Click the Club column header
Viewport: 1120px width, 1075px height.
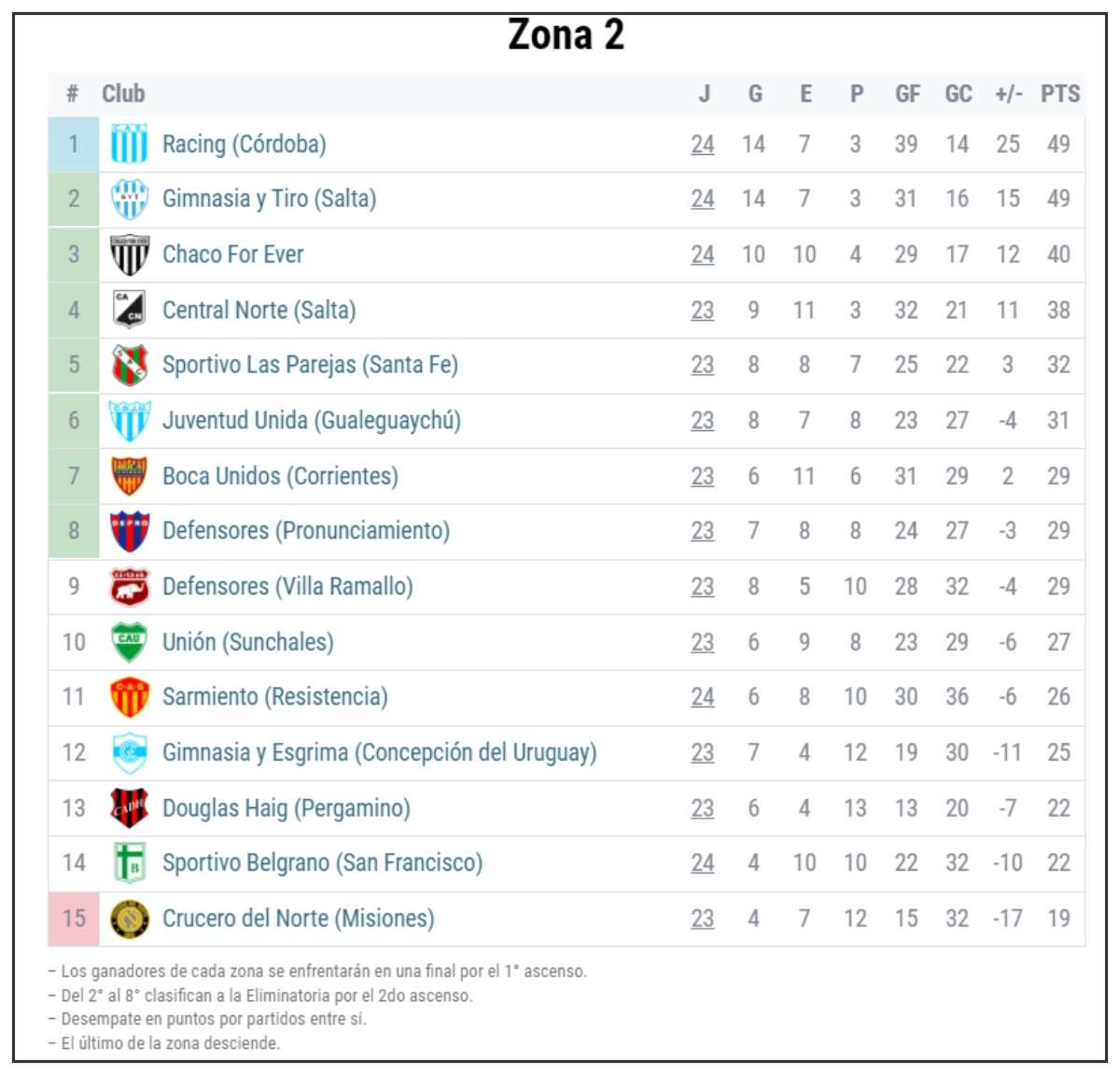(123, 93)
